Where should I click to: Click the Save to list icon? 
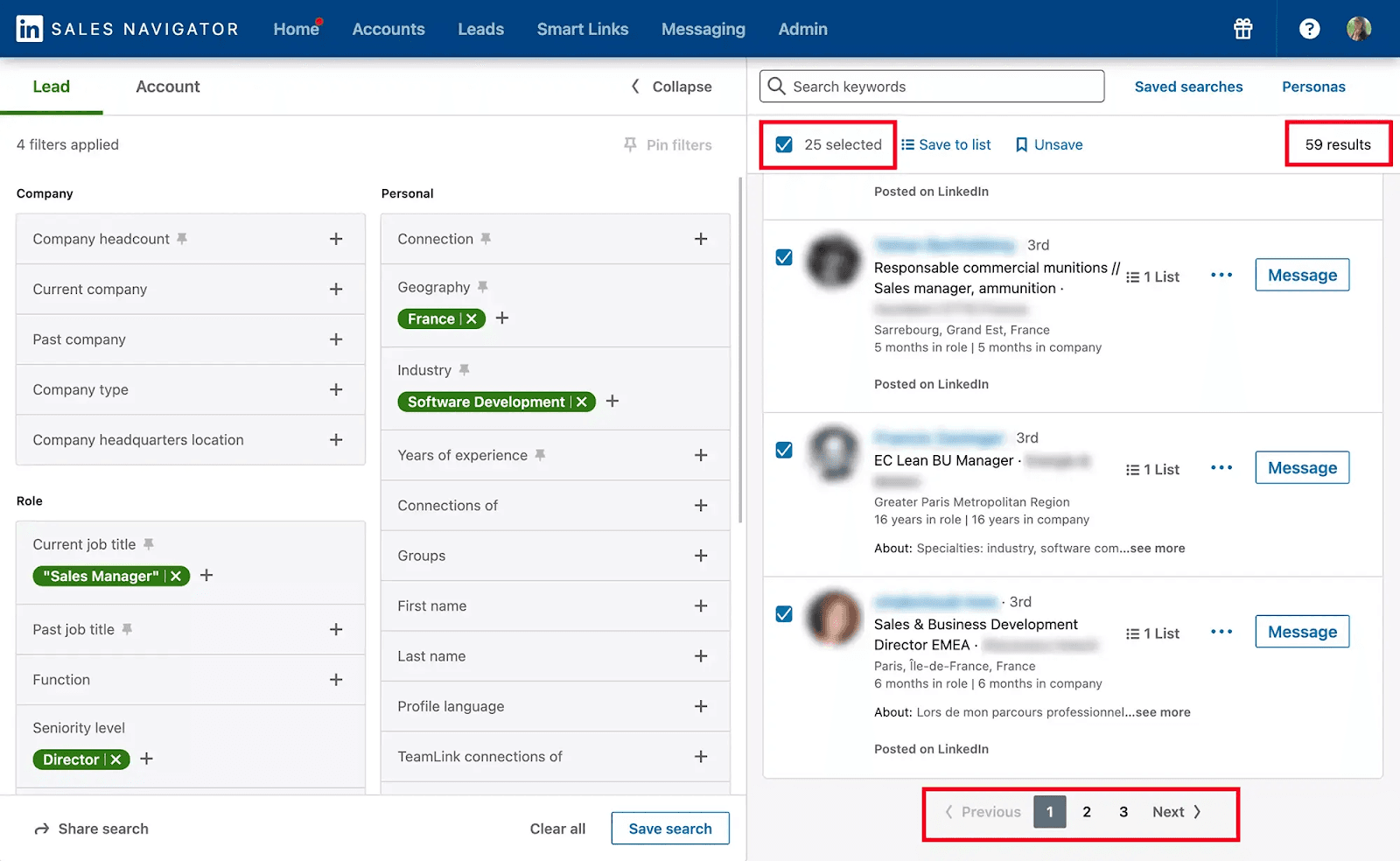(x=907, y=144)
